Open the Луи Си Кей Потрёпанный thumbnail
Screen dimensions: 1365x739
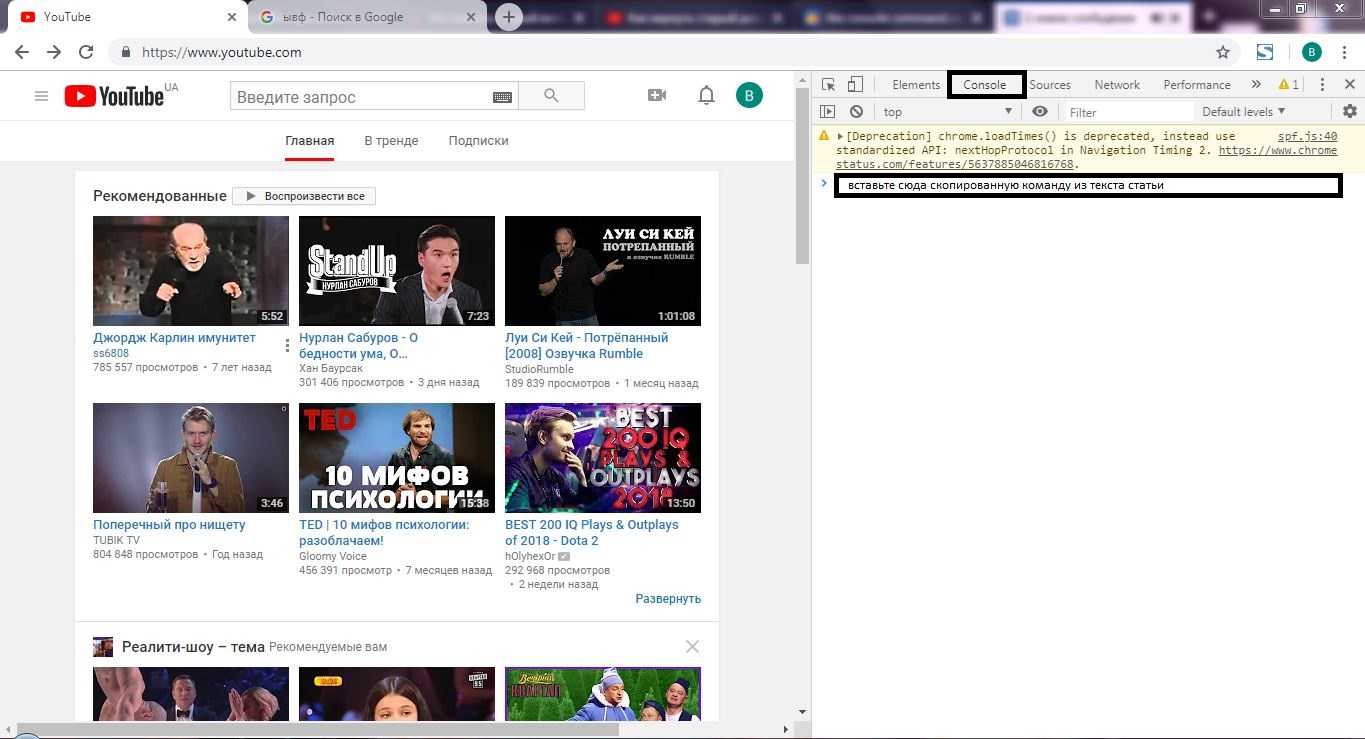[x=603, y=271]
